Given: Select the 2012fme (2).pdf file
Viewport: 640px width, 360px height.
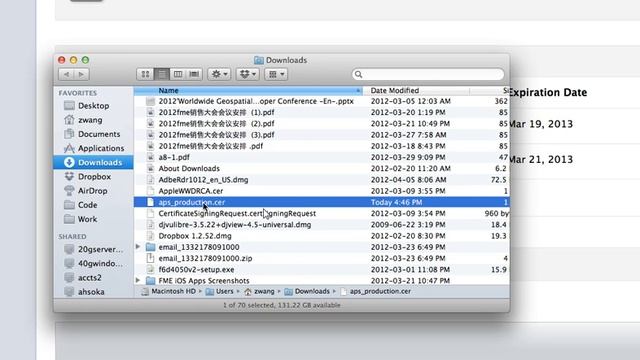Looking at the screenshot, I should click(322, 124).
